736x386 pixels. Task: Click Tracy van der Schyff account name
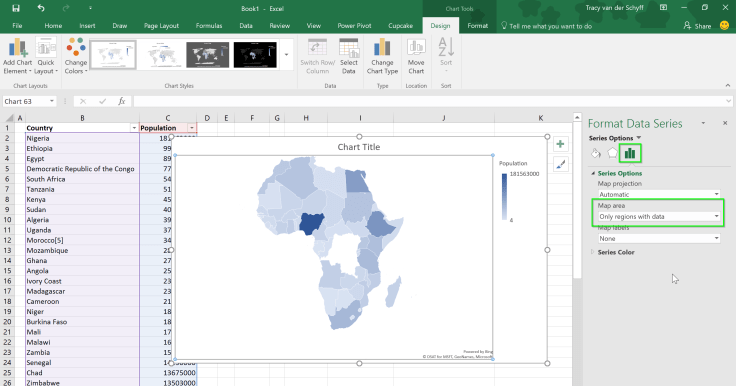(614, 8)
